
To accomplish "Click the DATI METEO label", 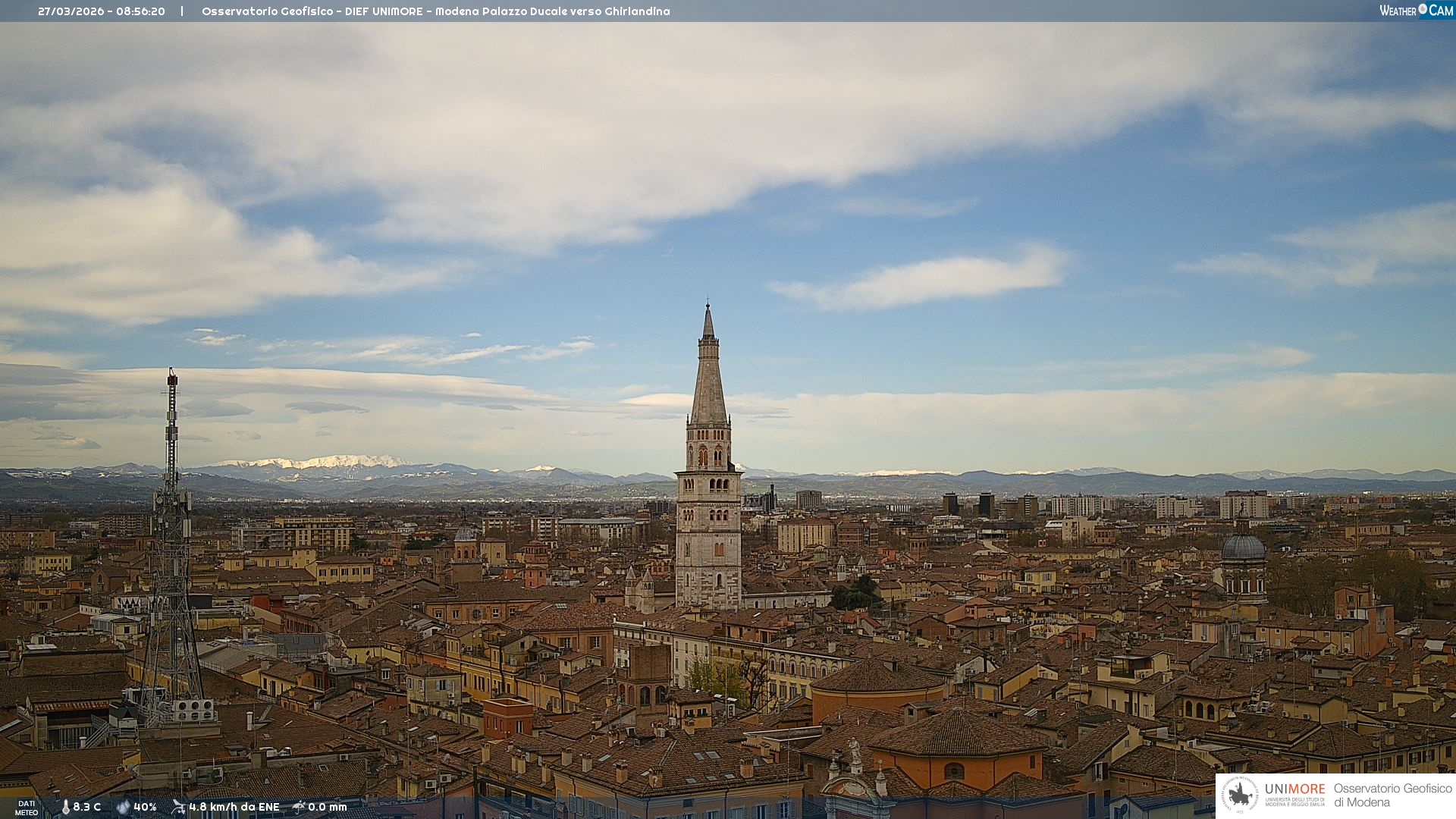I will pyautogui.click(x=27, y=808).
